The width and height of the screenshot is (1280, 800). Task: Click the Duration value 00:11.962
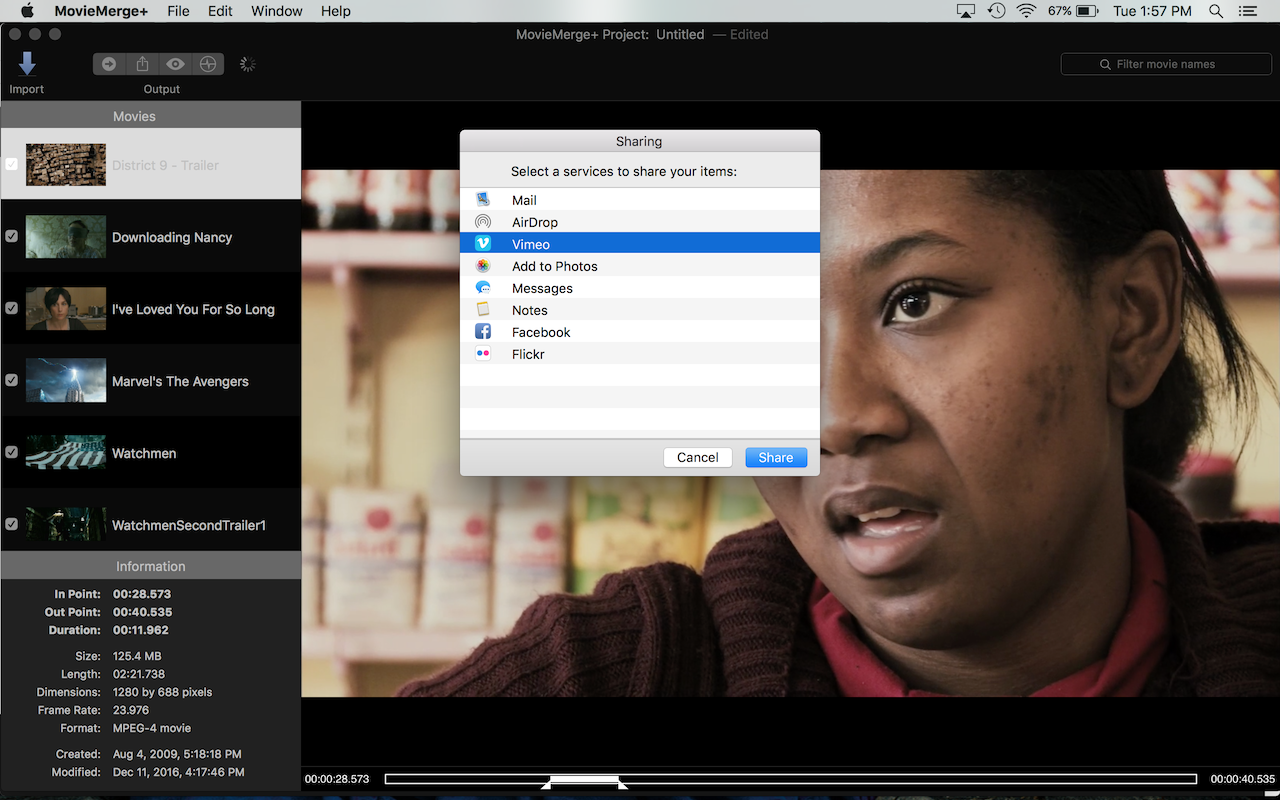click(x=141, y=630)
